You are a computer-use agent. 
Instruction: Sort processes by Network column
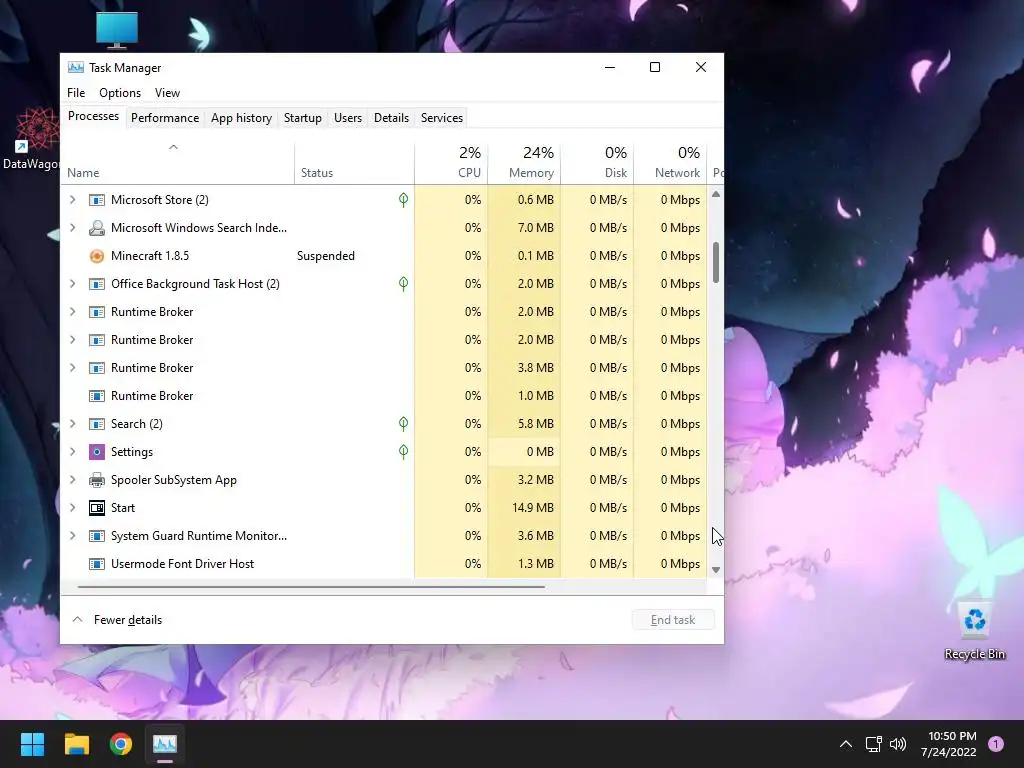point(671,163)
